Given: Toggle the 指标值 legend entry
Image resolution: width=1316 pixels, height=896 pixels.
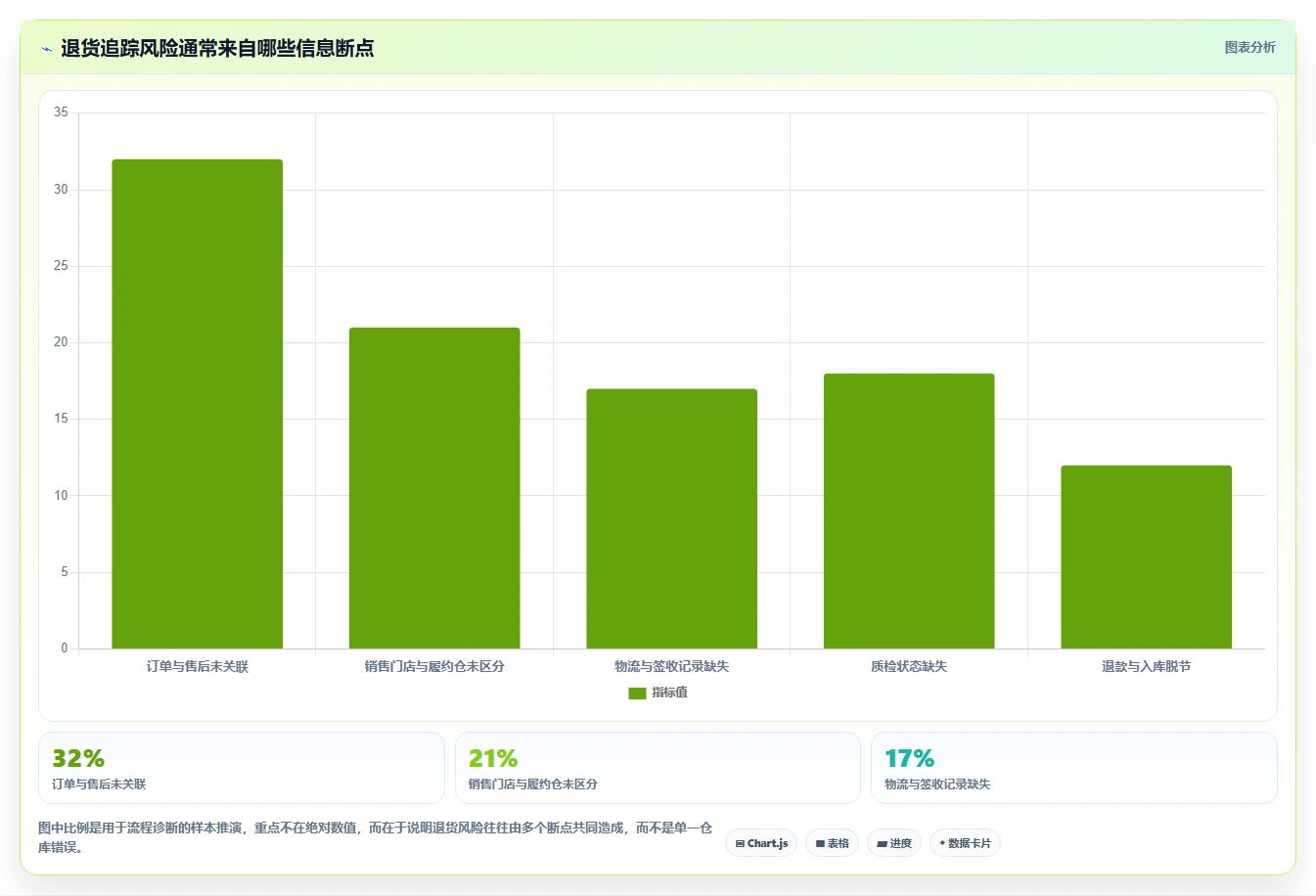Looking at the screenshot, I should point(658,693).
